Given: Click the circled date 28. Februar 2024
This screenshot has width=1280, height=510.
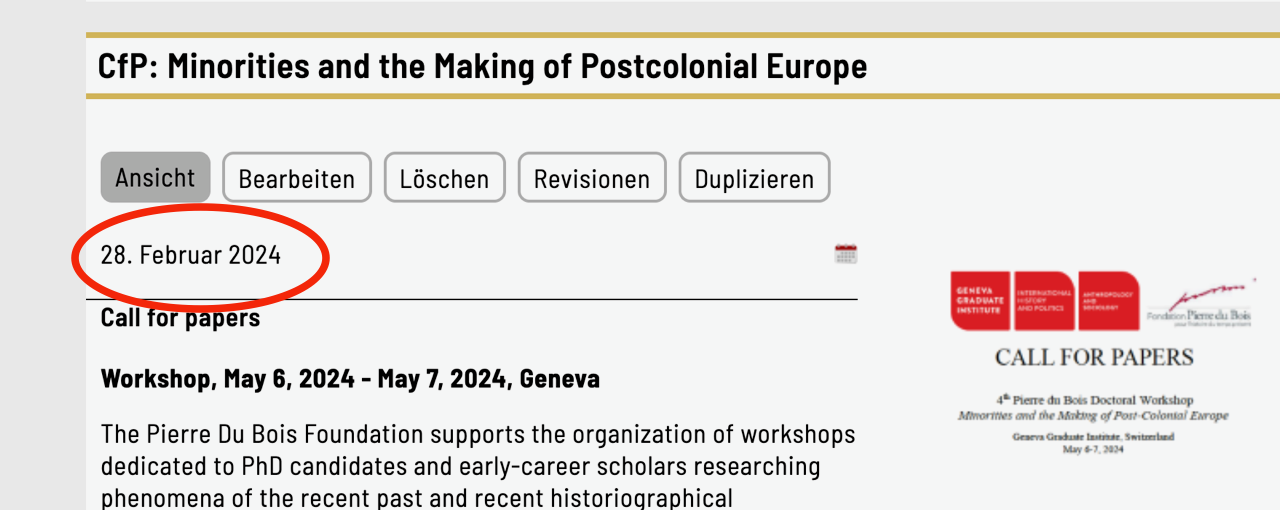Looking at the screenshot, I should 191,255.
